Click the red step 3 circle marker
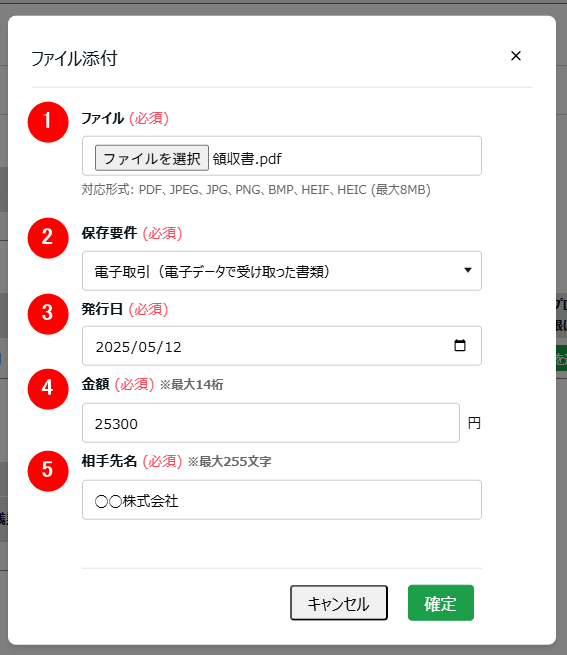The height and width of the screenshot is (655, 567). click(48, 314)
